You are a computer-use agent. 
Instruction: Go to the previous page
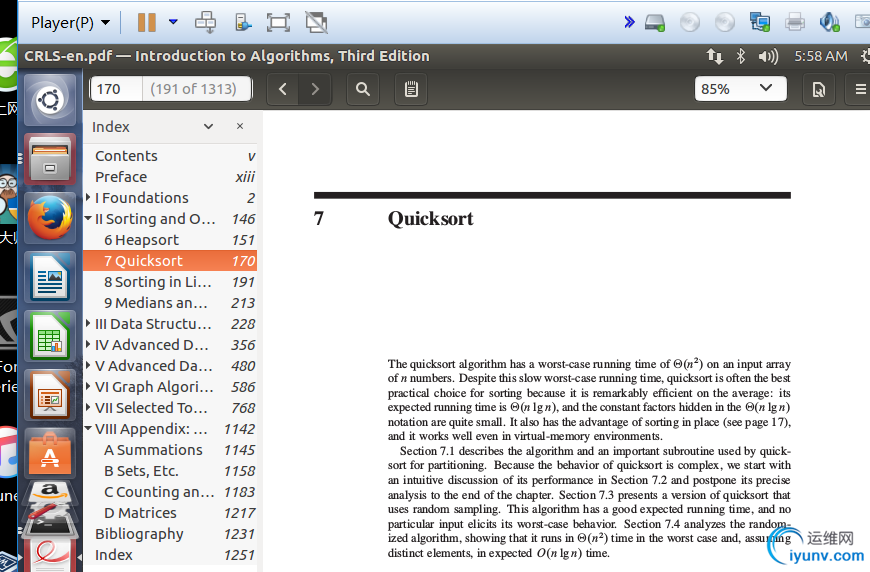(x=283, y=89)
